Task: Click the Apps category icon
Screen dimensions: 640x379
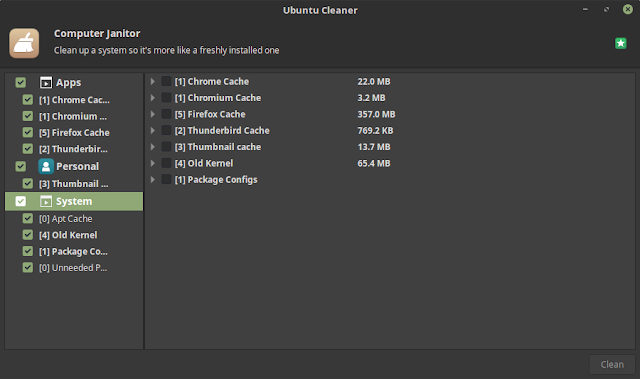Action: [46, 83]
